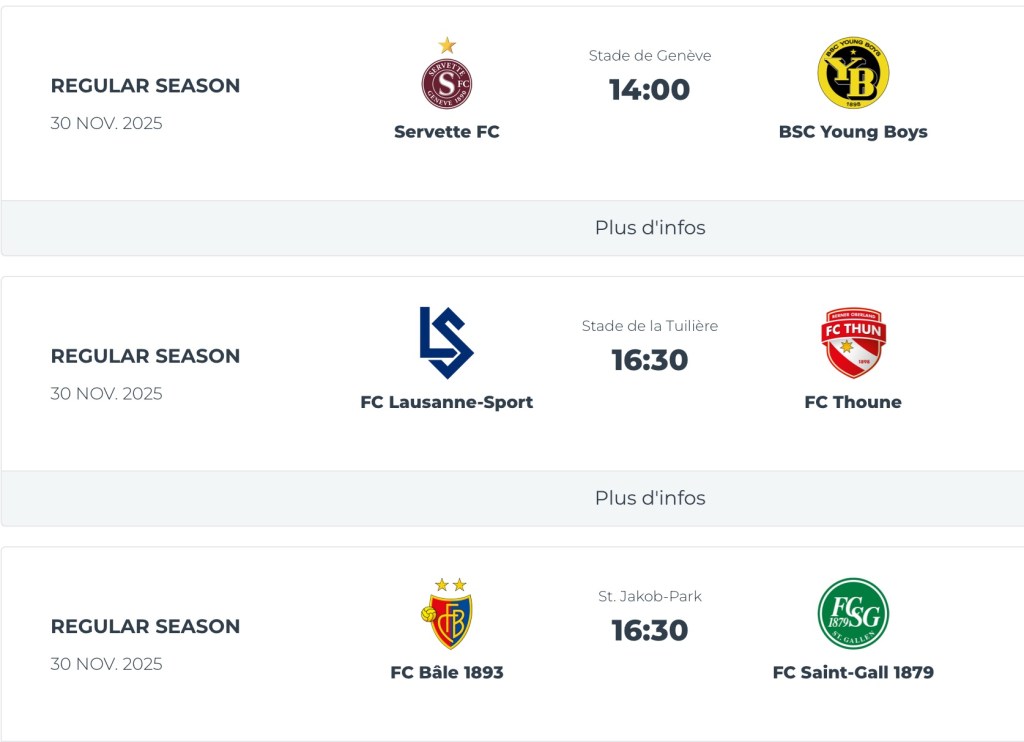Select the FC Thoune team name
This screenshot has width=1024, height=742.
pyautogui.click(x=853, y=402)
